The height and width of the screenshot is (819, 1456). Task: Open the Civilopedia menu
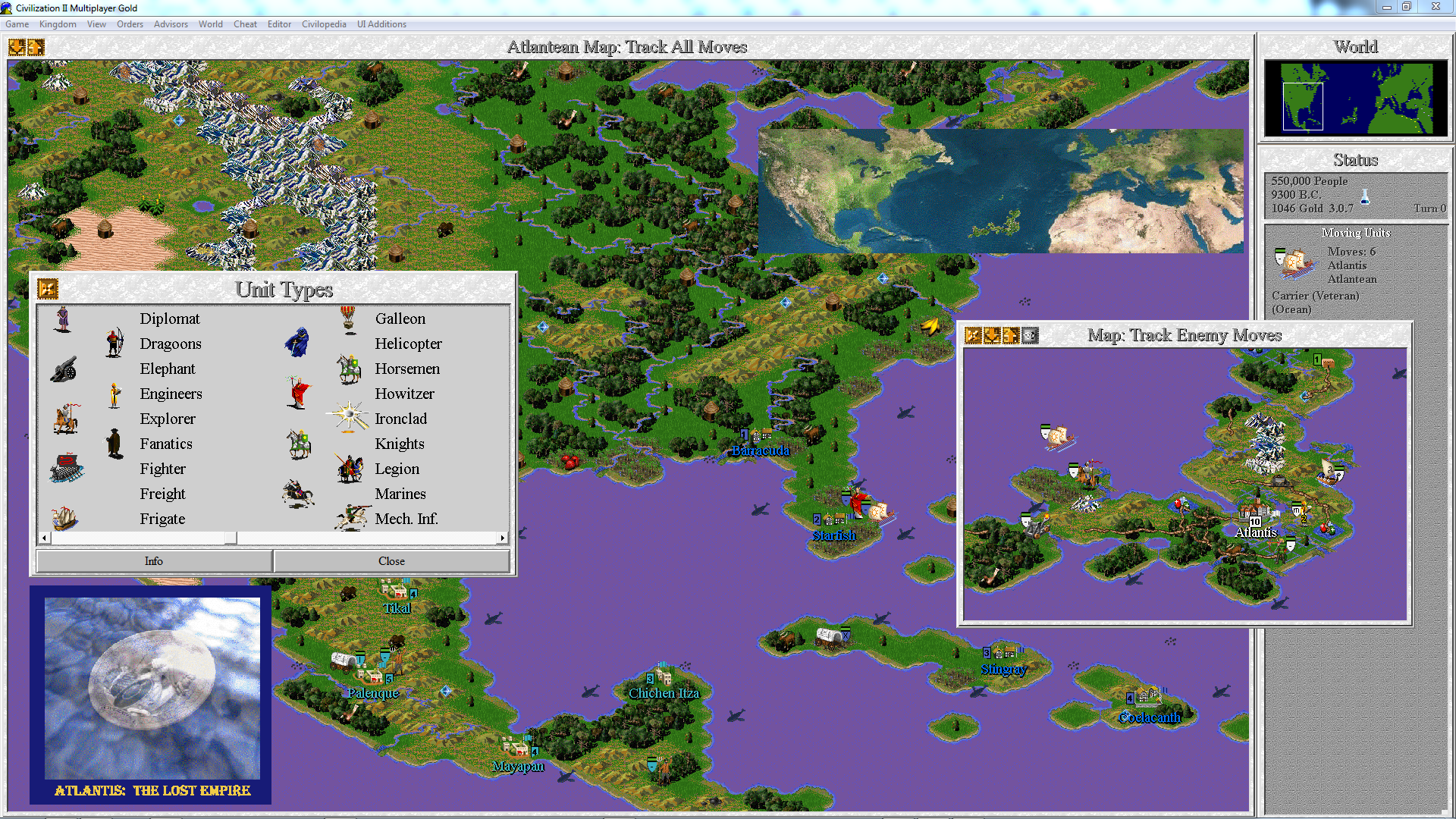pos(324,24)
